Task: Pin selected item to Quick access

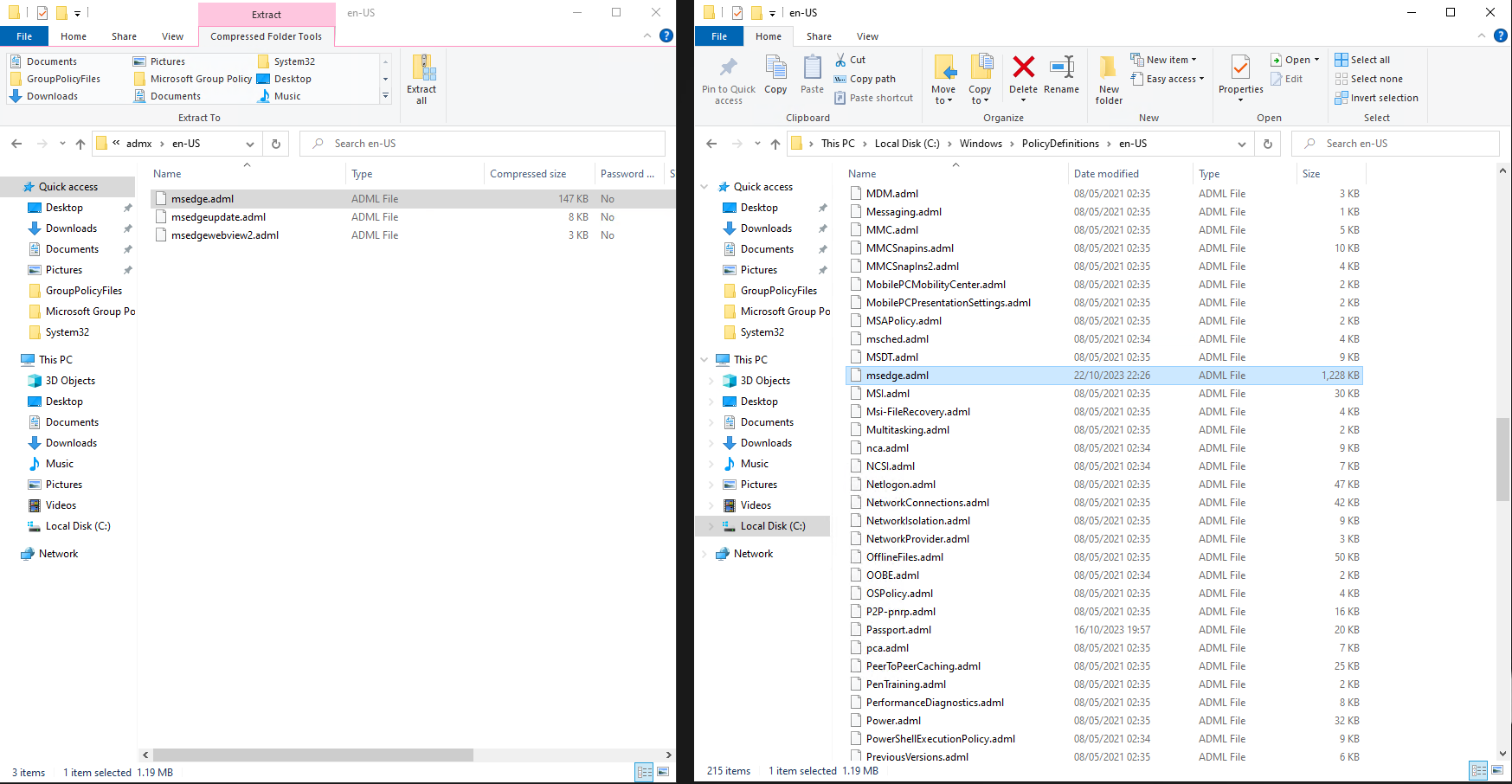Action: pos(728,78)
